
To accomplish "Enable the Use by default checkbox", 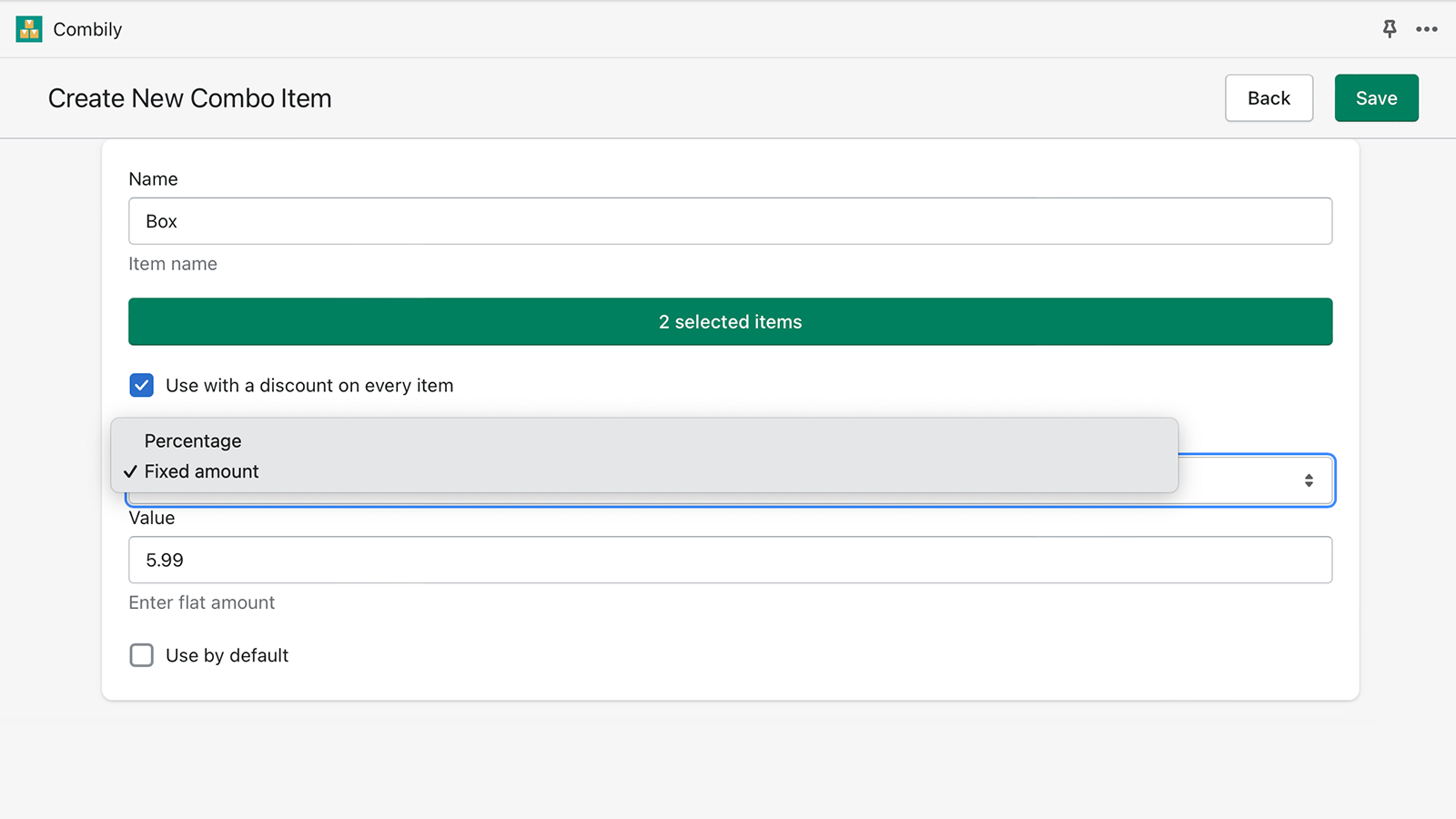I will coord(142,655).
